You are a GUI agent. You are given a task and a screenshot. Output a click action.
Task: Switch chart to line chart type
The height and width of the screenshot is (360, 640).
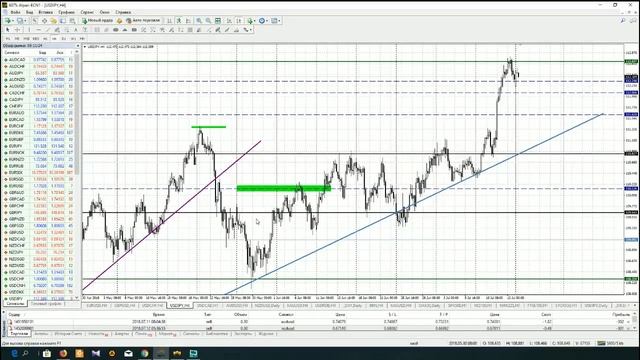tap(188, 20)
